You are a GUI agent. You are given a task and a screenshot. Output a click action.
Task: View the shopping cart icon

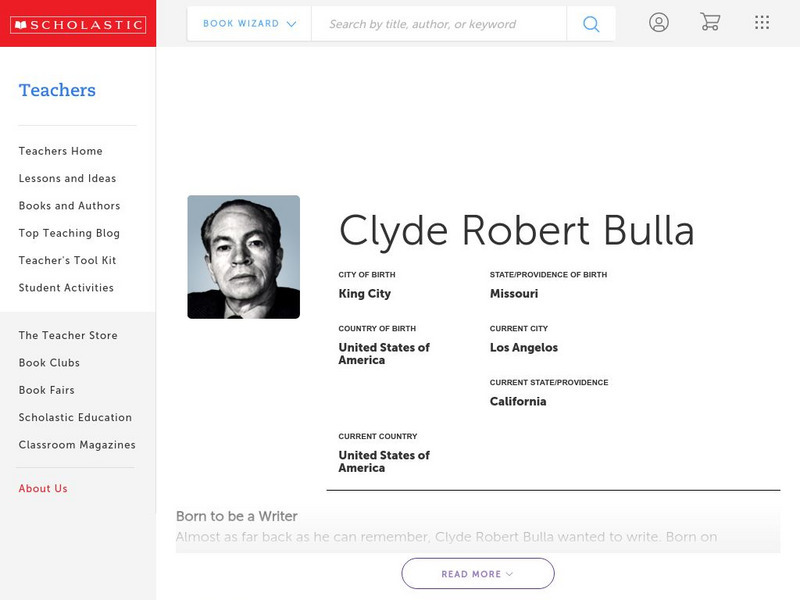[710, 22]
